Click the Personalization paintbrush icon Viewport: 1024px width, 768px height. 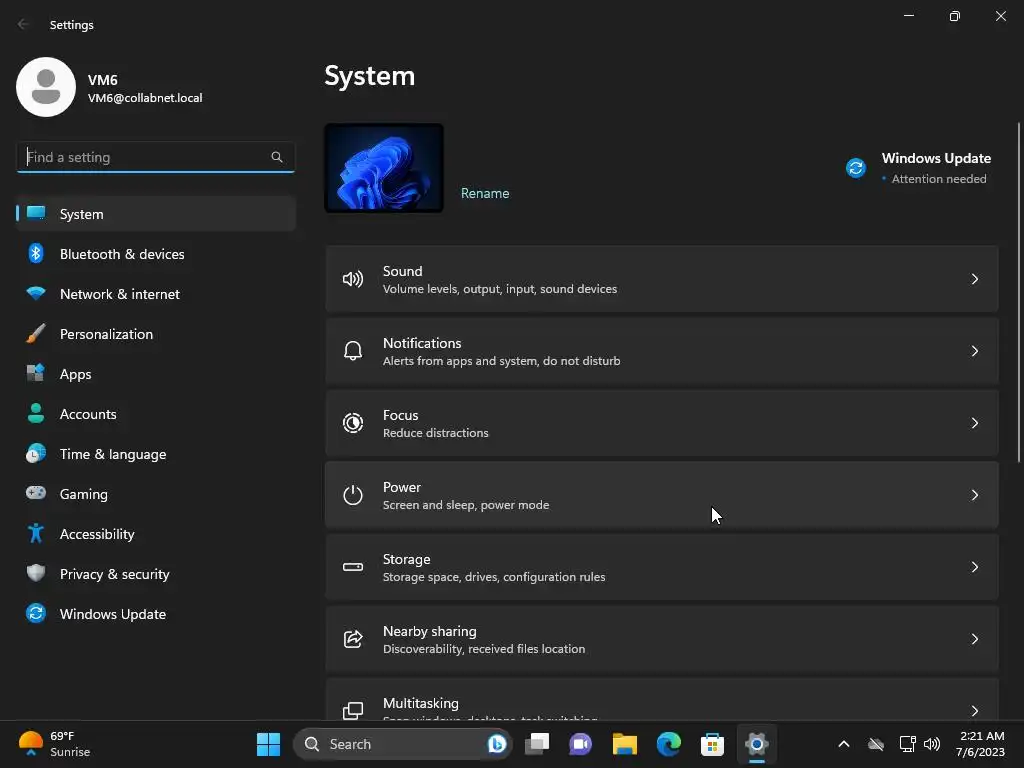click(x=36, y=334)
